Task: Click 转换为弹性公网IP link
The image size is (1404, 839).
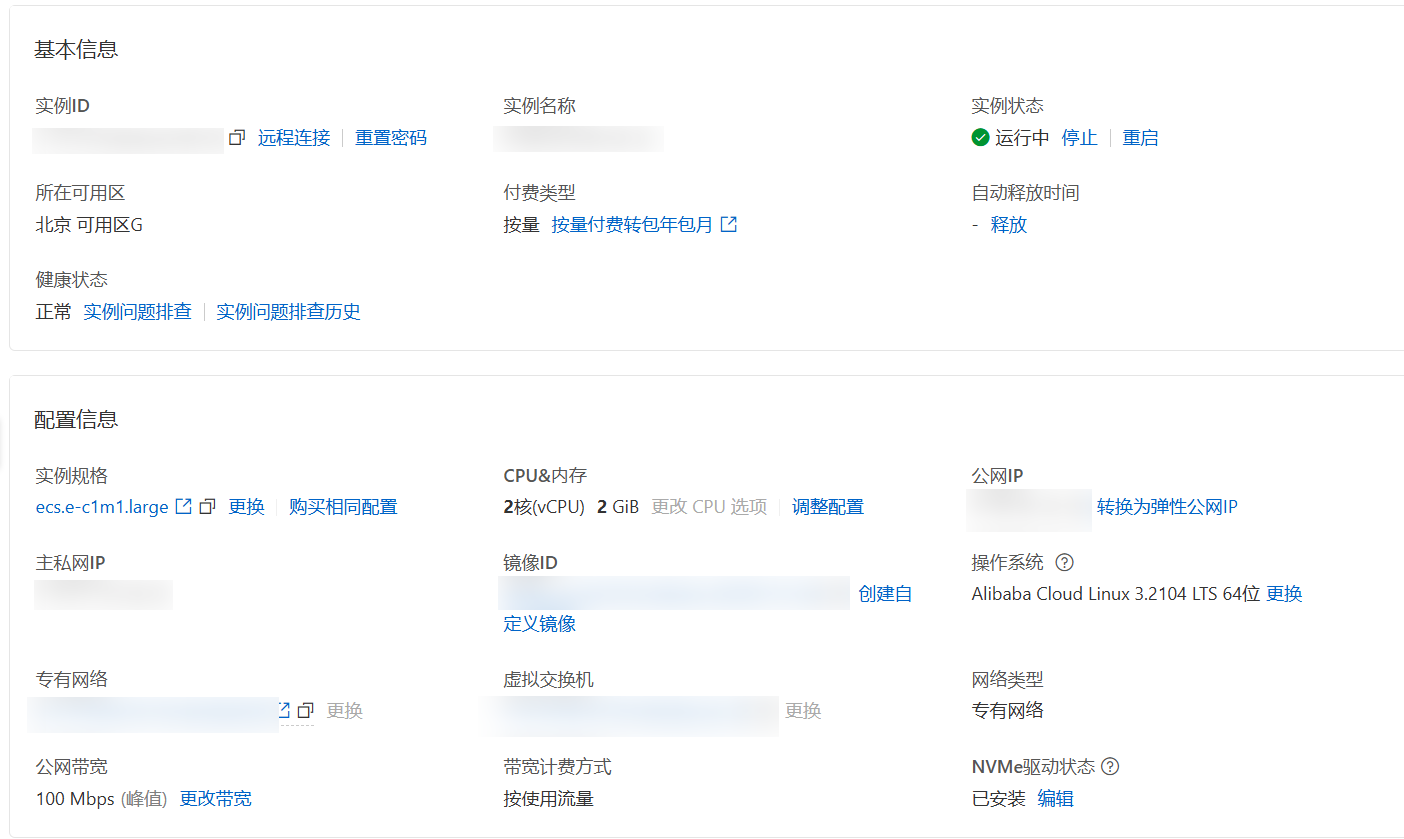Action: point(1167,507)
